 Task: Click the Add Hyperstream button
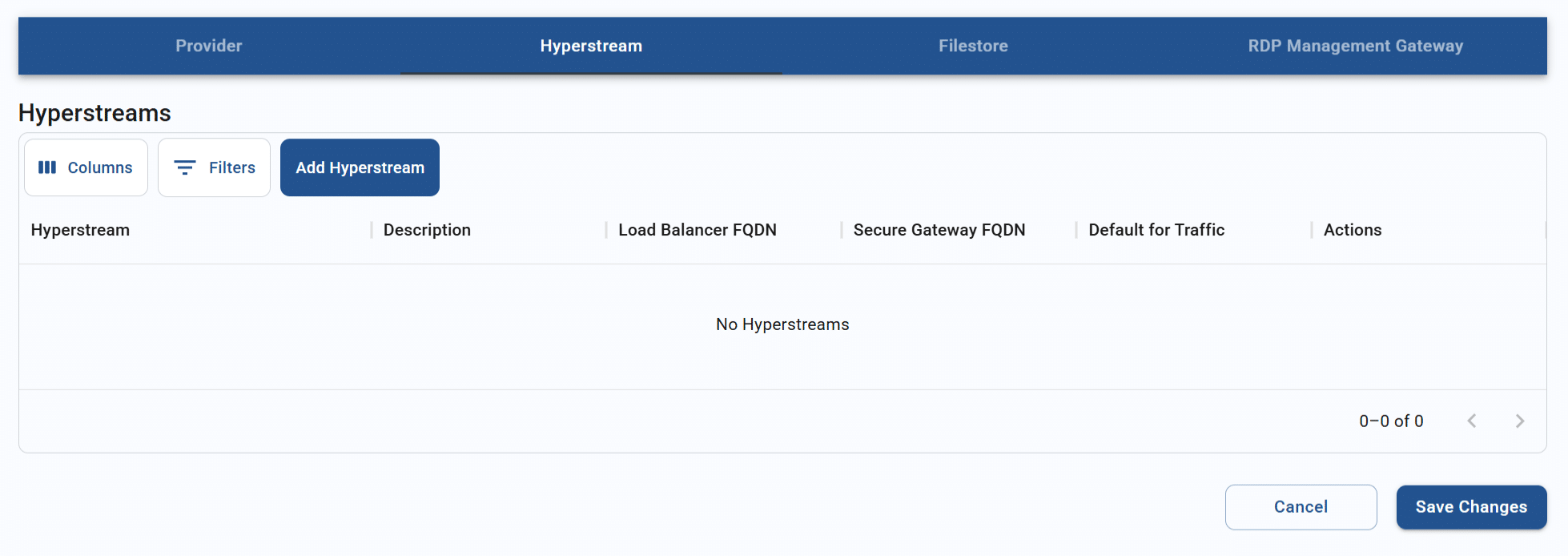pos(360,167)
